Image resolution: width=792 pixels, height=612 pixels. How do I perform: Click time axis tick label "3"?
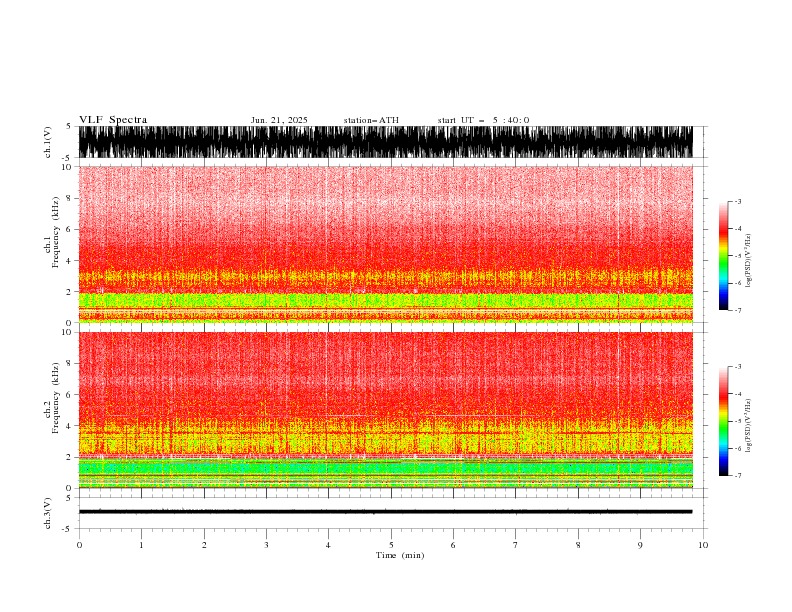[x=266, y=545]
